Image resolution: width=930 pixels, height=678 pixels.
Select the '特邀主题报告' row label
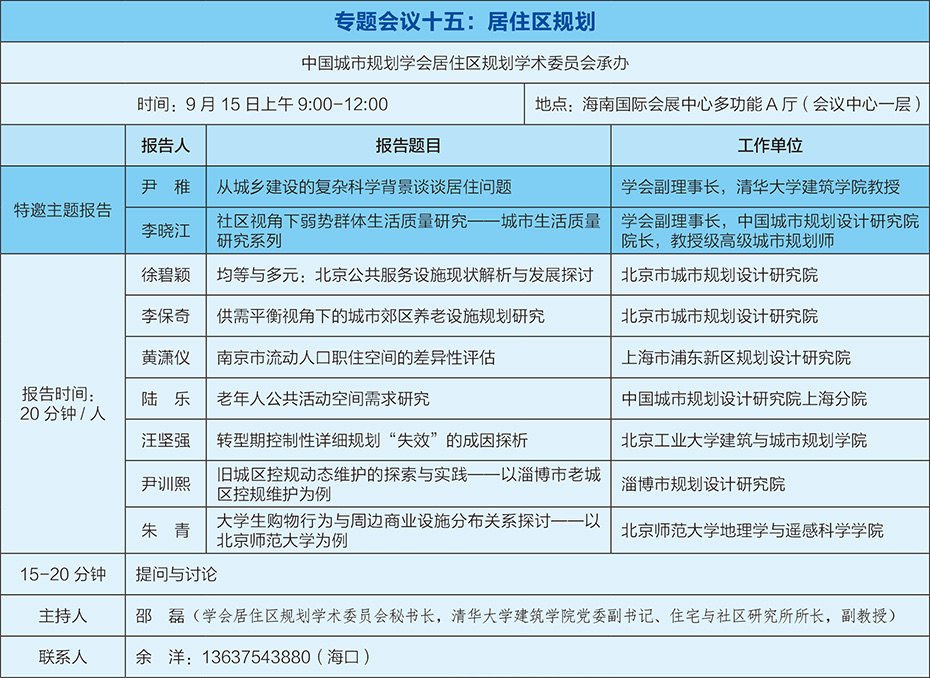coord(63,209)
